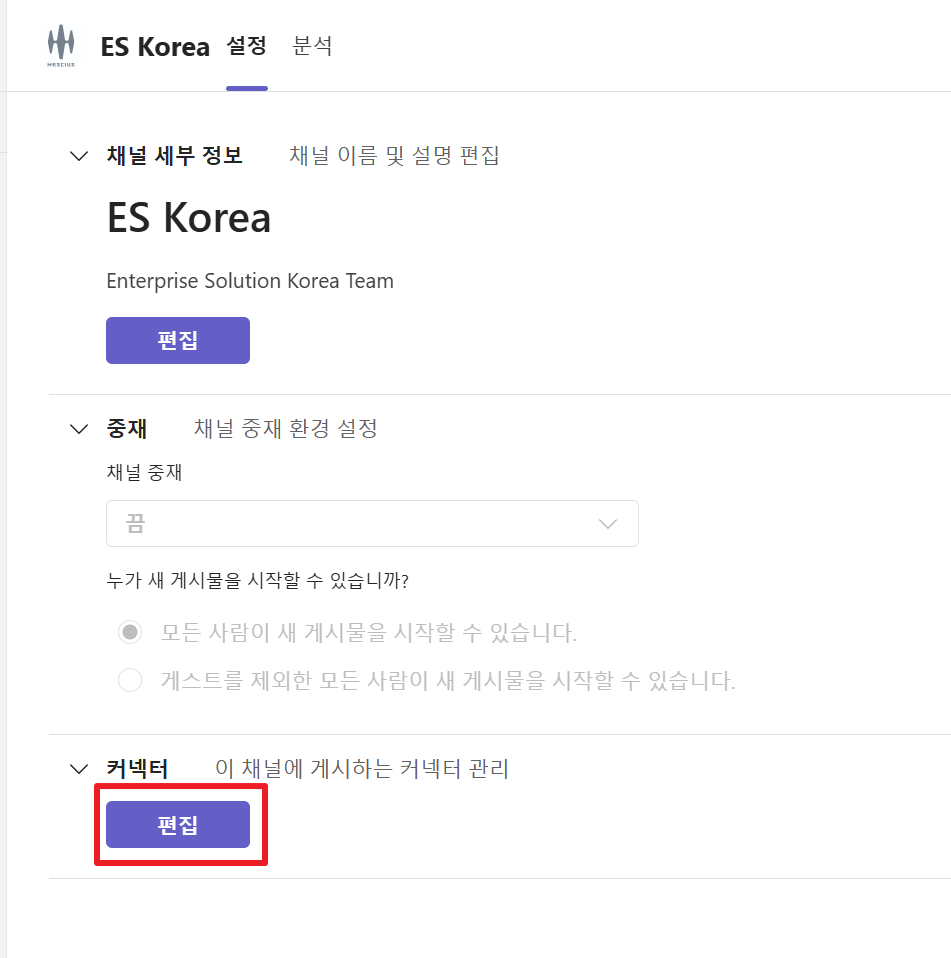Open the 분석 tab
951x958 pixels.
pos(312,46)
